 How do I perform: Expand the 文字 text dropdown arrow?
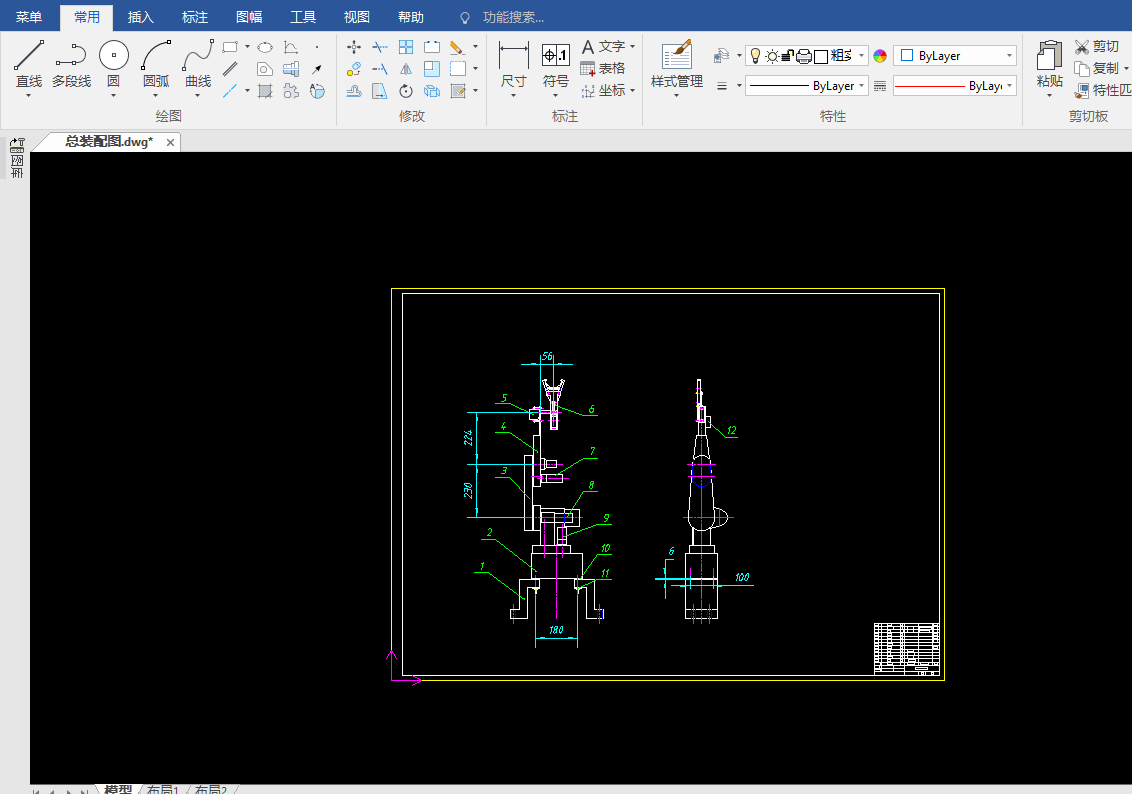click(x=633, y=47)
